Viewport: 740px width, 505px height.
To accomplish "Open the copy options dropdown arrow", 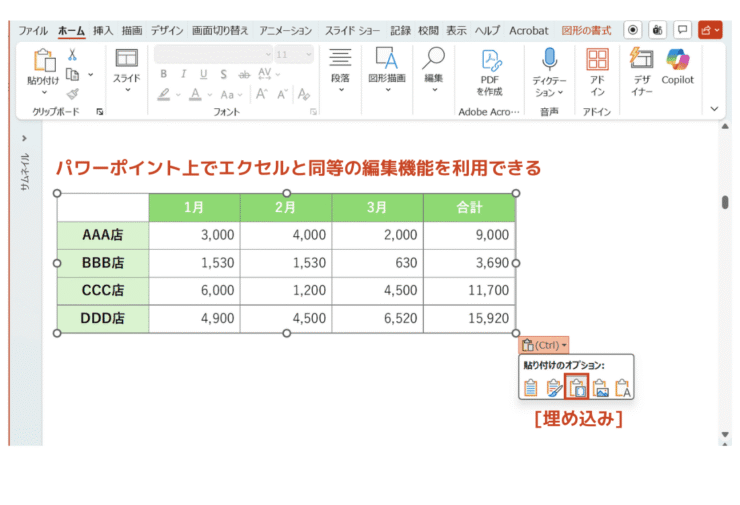I will pos(91,75).
